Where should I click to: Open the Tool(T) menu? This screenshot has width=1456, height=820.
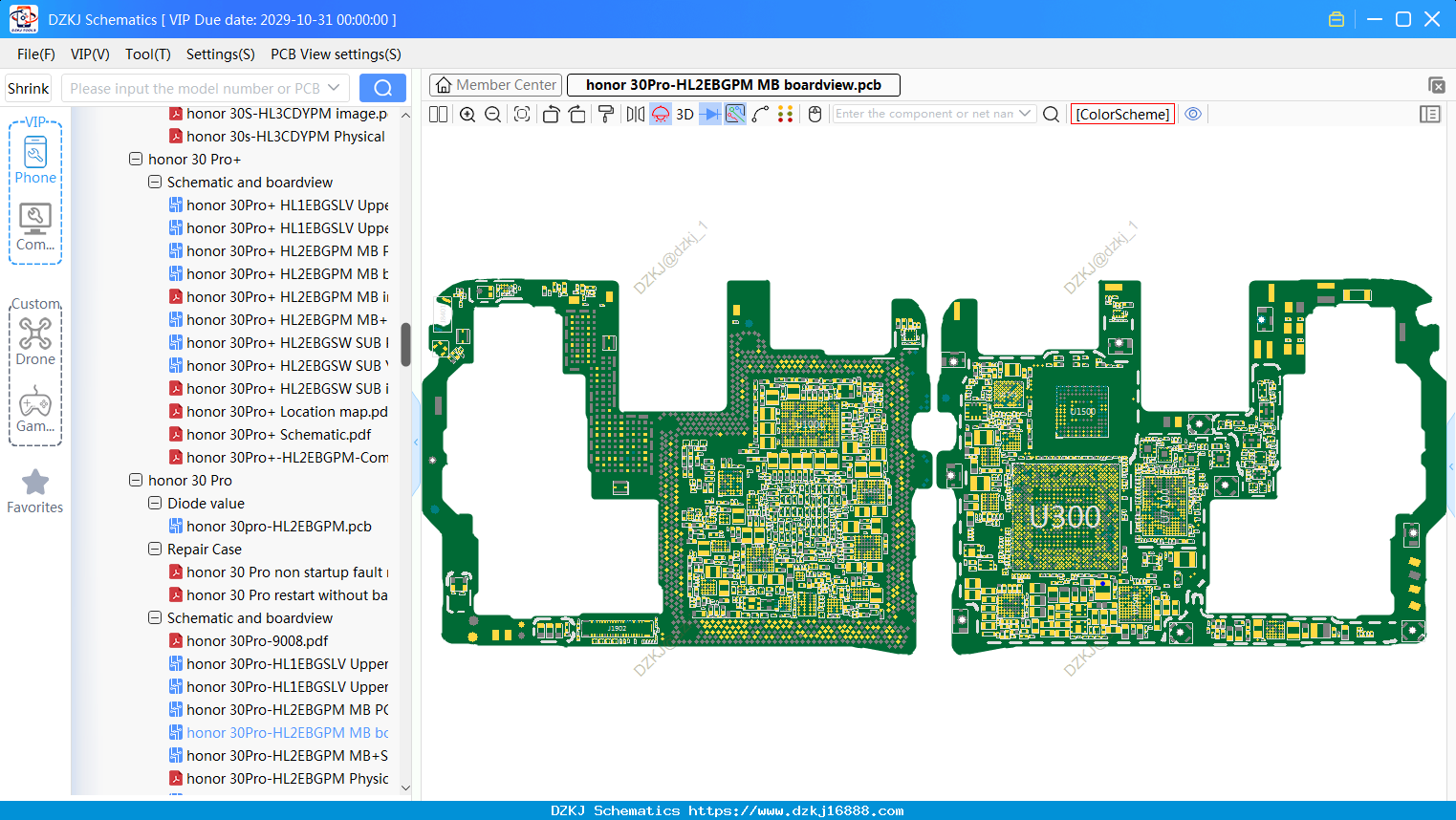coord(147,54)
